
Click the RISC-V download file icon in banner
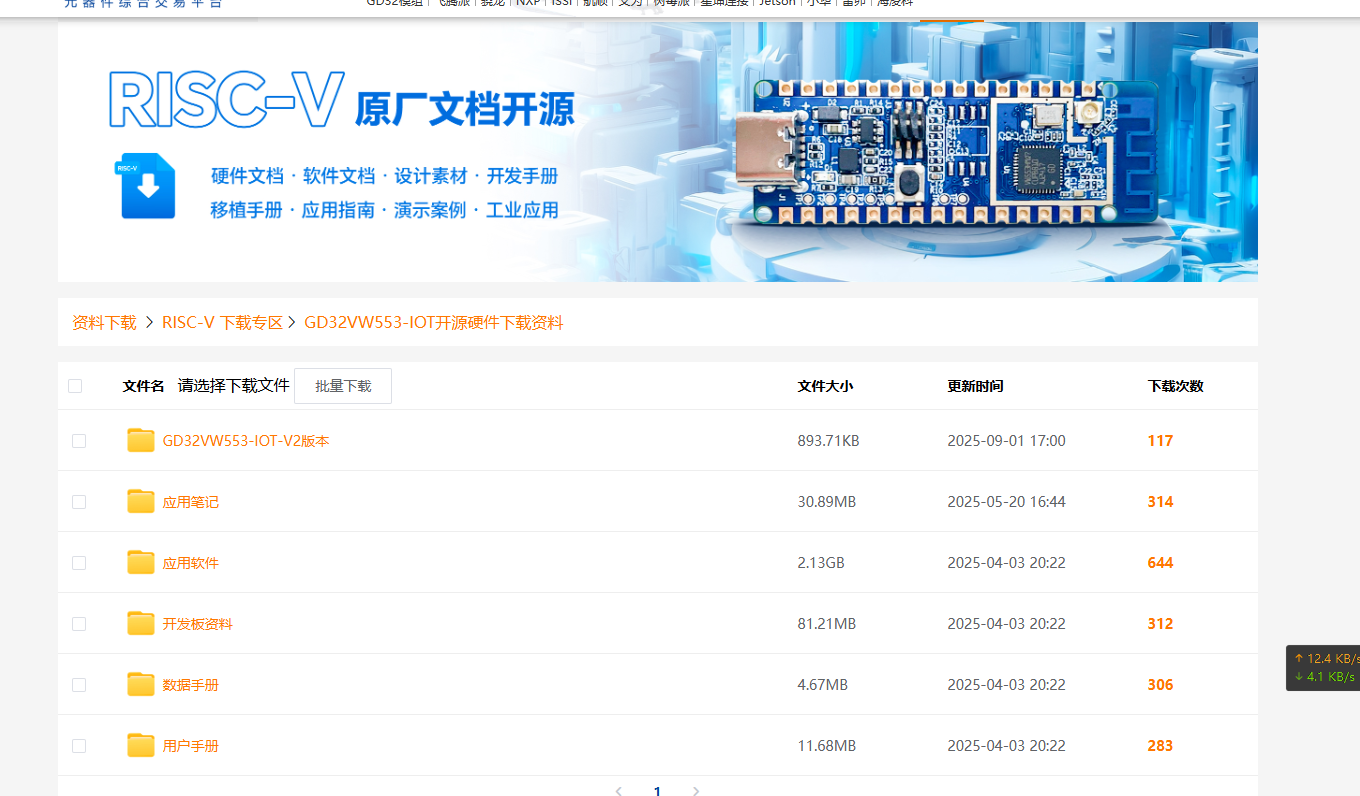(148, 187)
